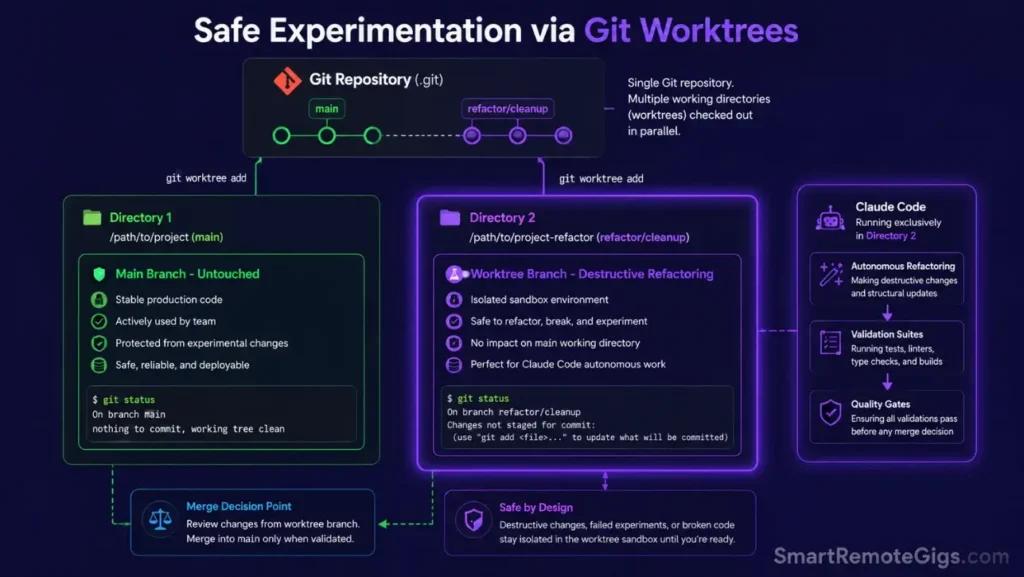The height and width of the screenshot is (577, 1024).
Task: Click the icon next to Stable production code
Action: [x=99, y=300]
